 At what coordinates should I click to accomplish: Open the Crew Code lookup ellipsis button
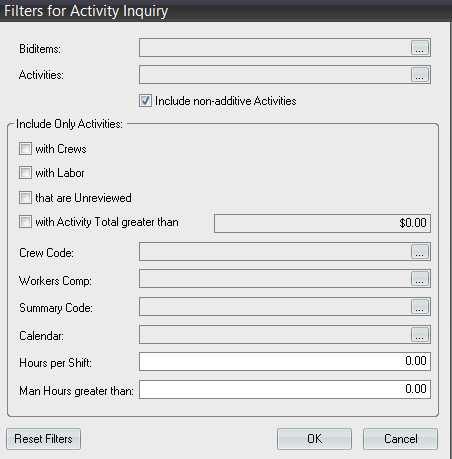coord(420,252)
